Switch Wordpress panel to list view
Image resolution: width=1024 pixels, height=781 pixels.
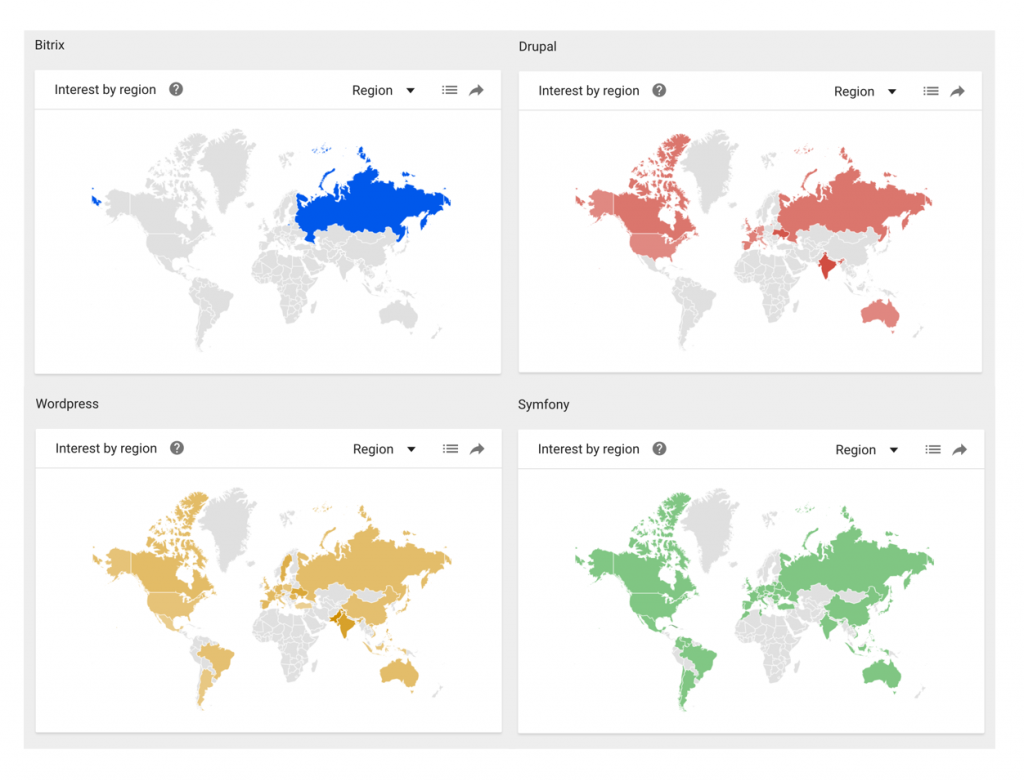(x=451, y=449)
